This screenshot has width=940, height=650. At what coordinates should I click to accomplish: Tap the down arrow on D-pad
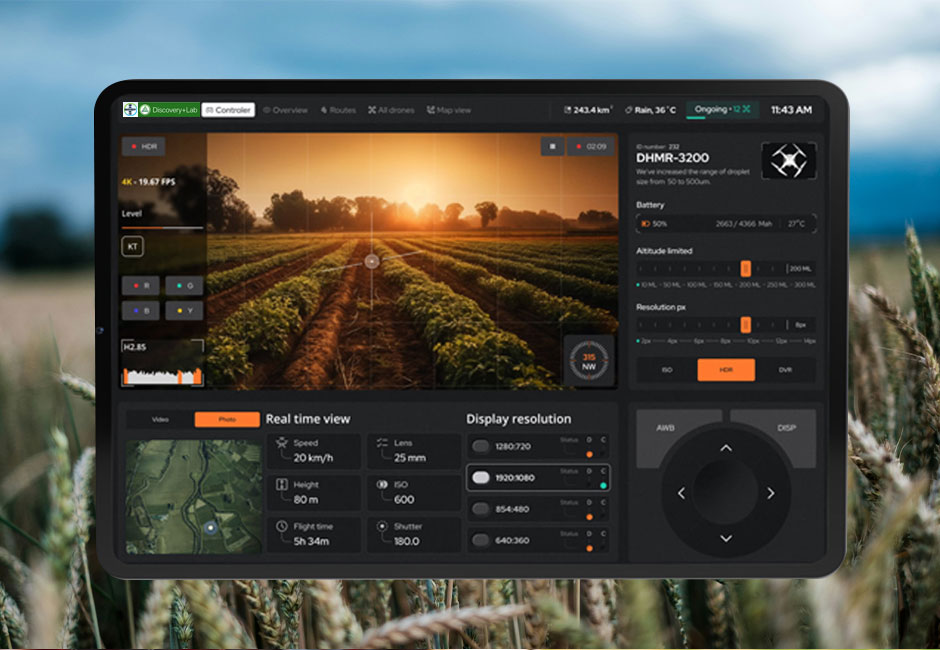pyautogui.click(x=726, y=538)
